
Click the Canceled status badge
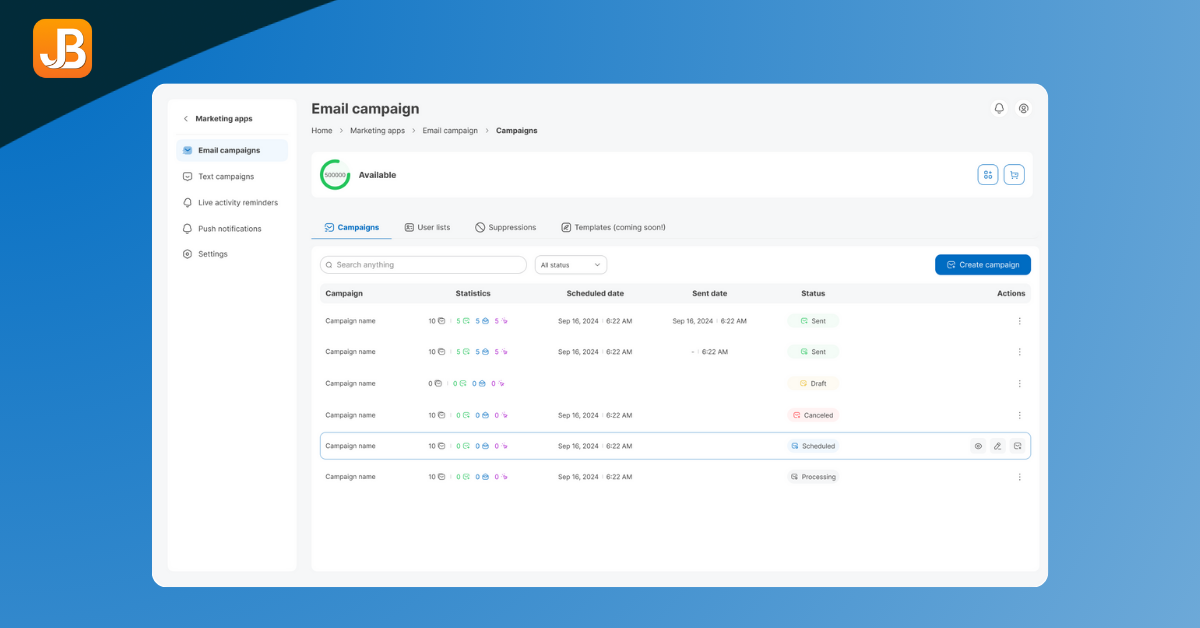tap(813, 415)
